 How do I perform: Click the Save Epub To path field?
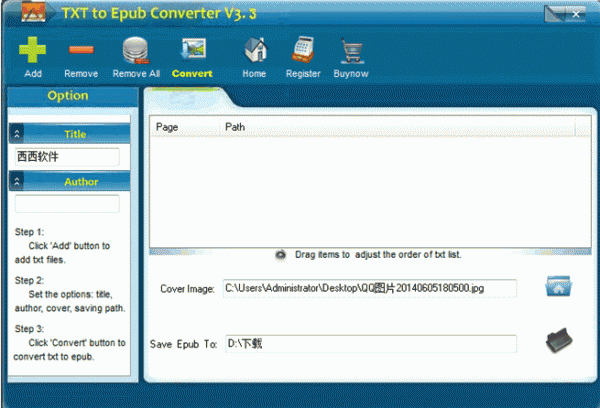[x=371, y=344]
